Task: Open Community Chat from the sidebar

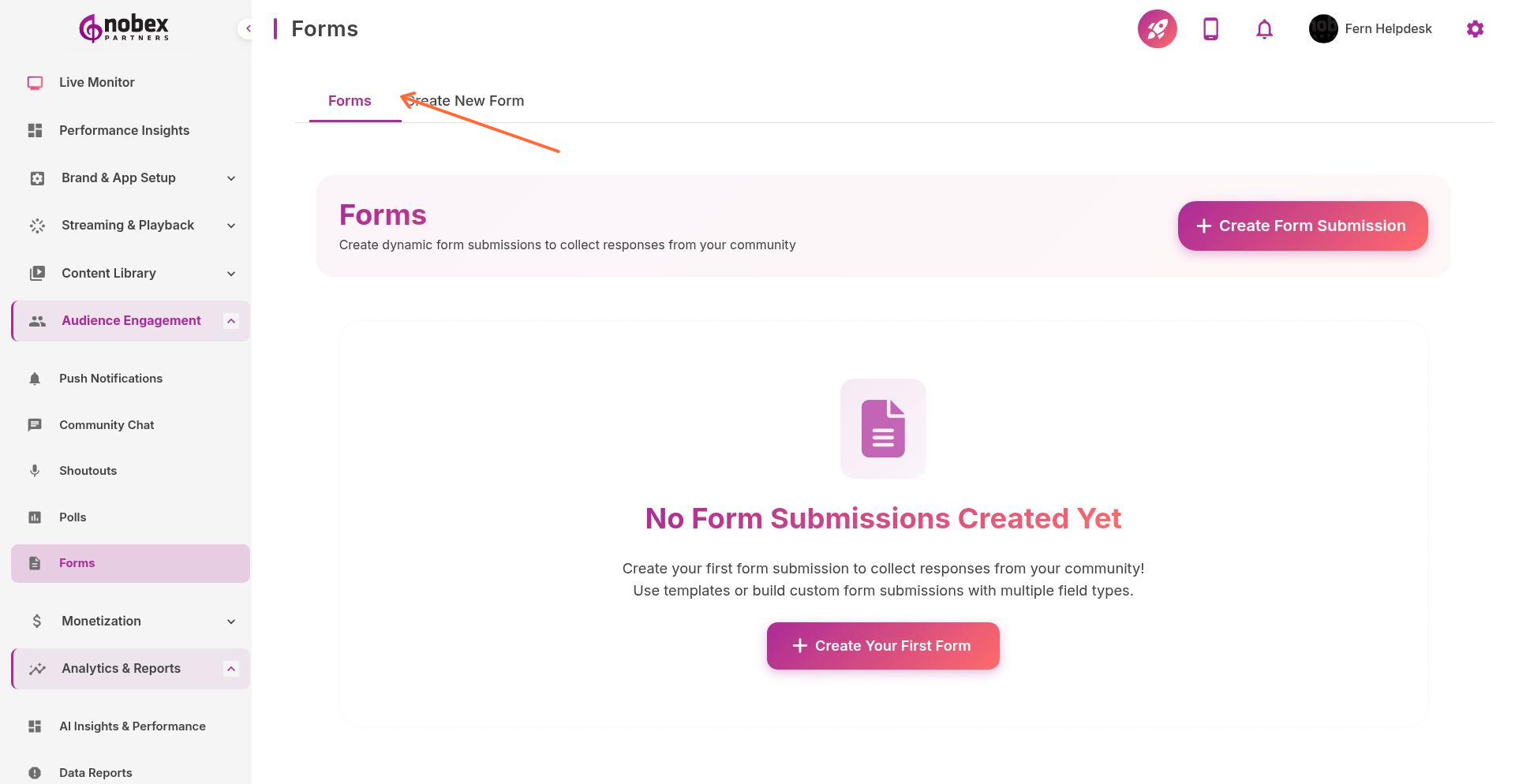Action: pyautogui.click(x=35, y=424)
